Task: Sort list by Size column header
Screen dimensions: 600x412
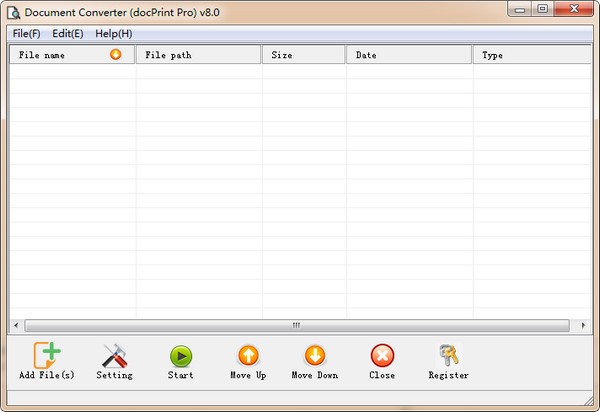Action: point(304,55)
